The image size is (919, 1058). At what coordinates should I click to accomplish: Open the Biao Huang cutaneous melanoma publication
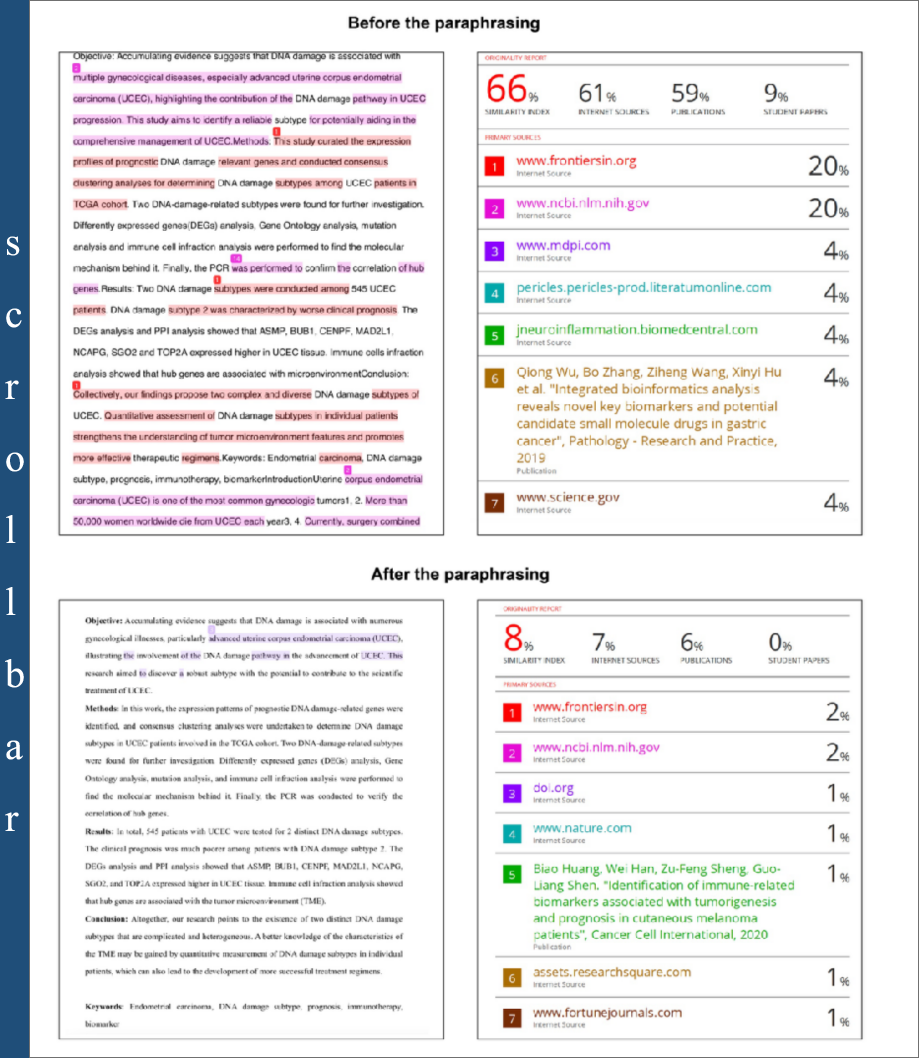pos(664,901)
